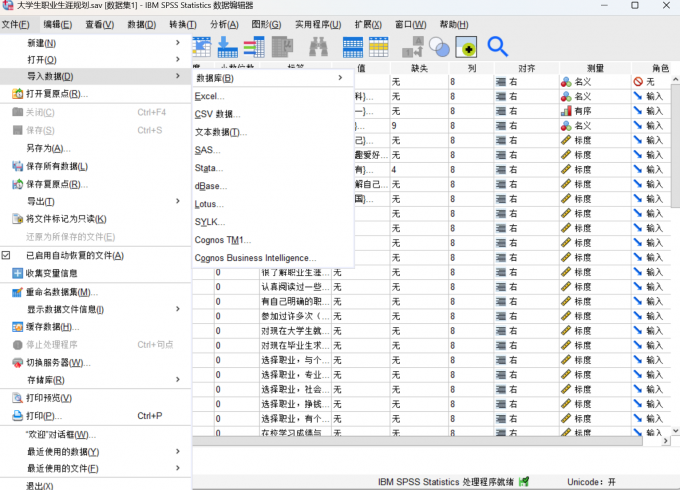Expand the 最近使用的文件(F) submenu arrow
The image size is (680, 490).
[x=178, y=468]
